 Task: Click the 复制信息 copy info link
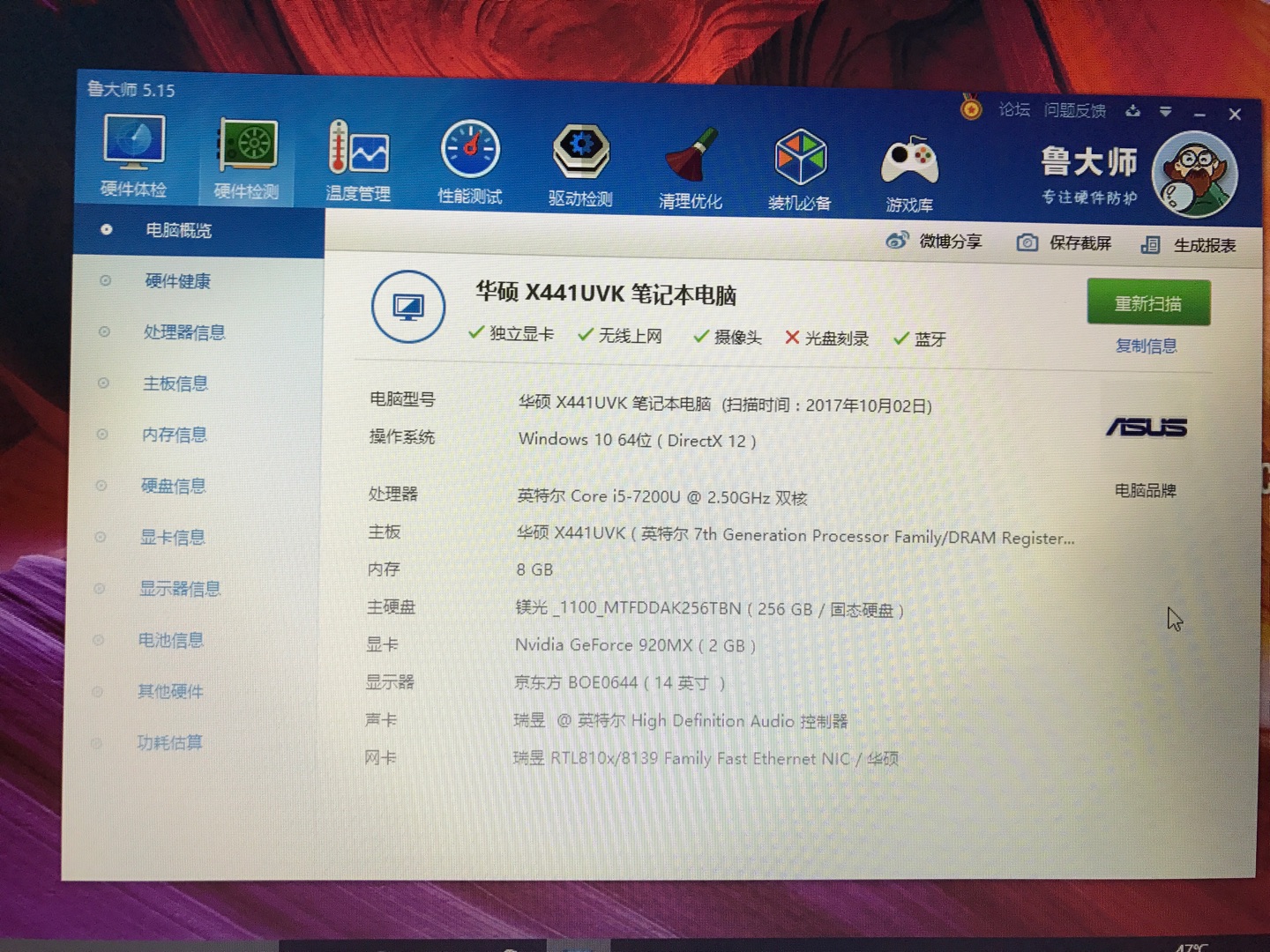pyautogui.click(x=1147, y=346)
